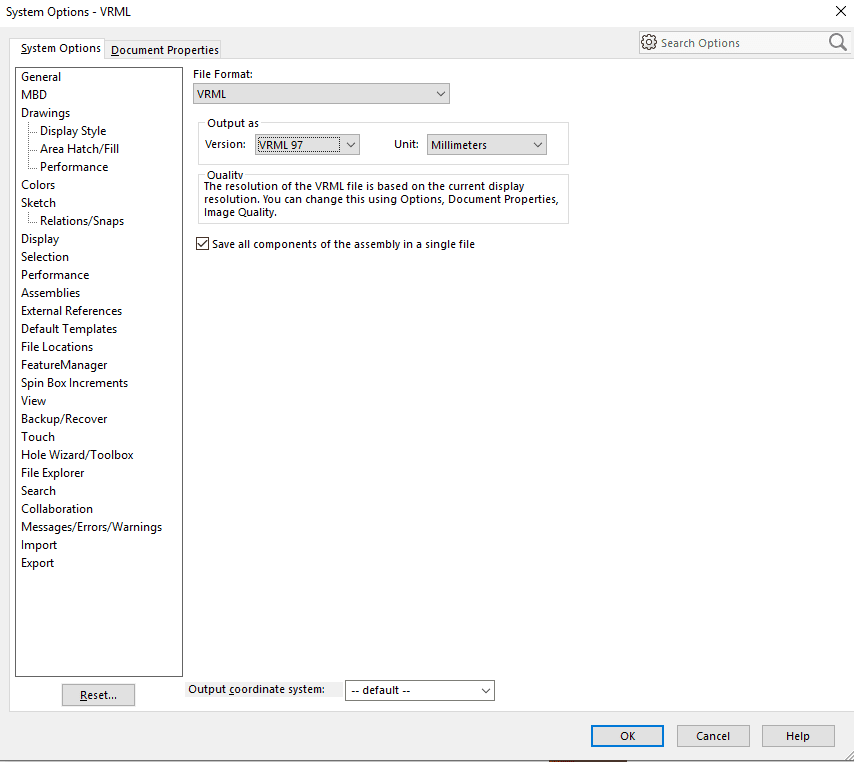Screen dimensions: 854x762
Task: Select File Locations option
Action: click(x=57, y=346)
